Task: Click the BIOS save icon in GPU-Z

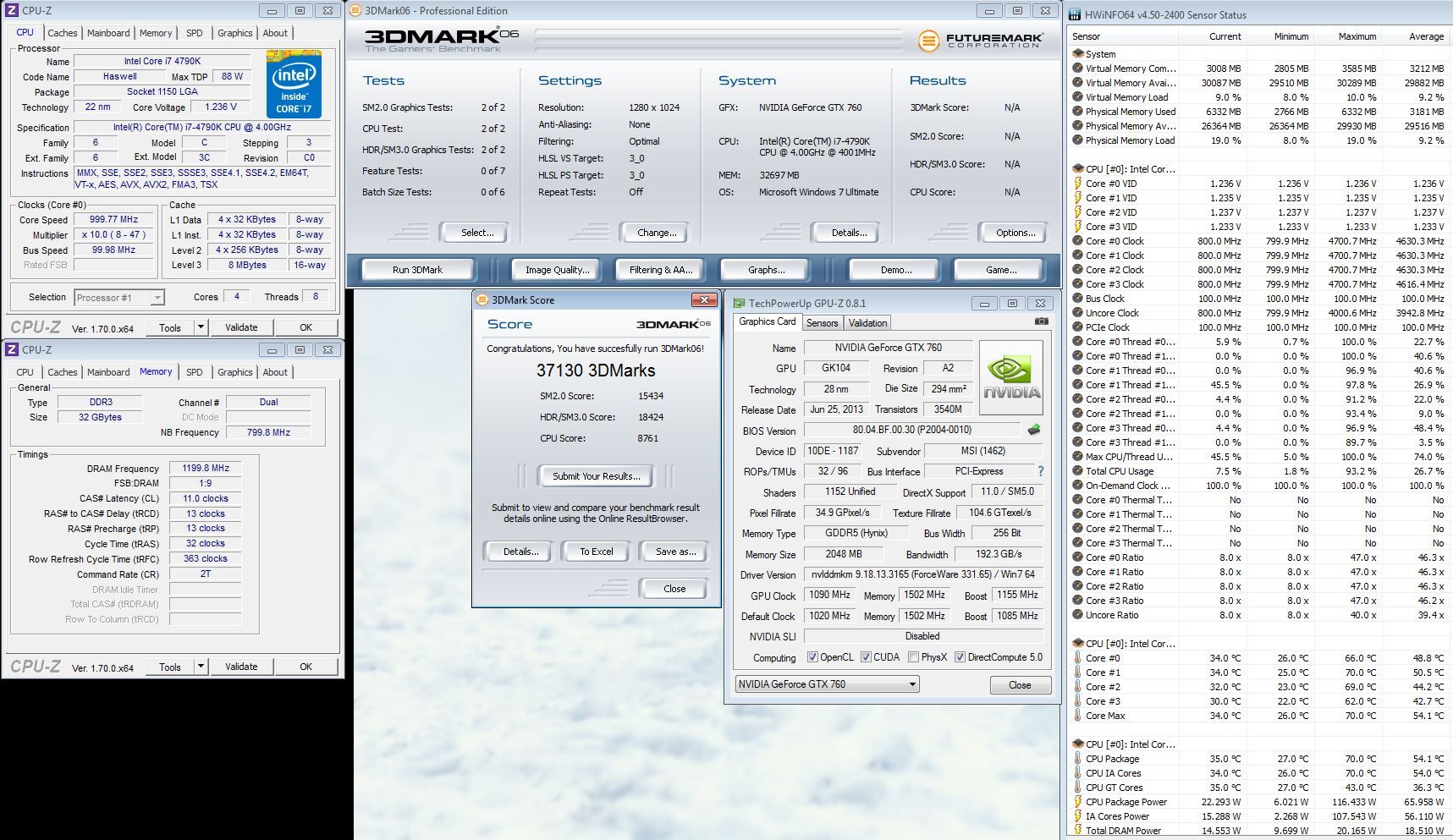Action: coord(1033,430)
